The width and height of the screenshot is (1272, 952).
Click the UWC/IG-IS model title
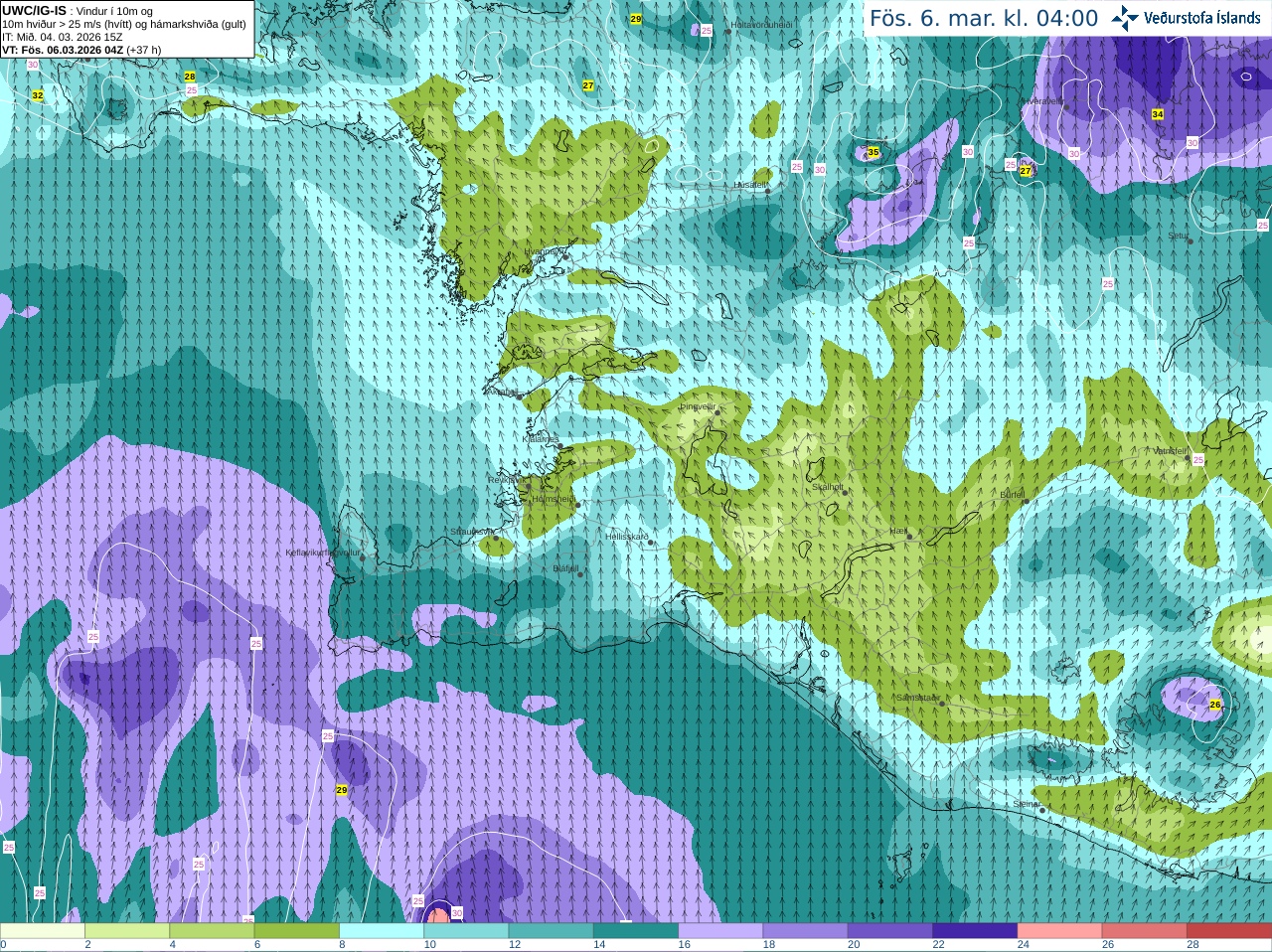point(34,11)
